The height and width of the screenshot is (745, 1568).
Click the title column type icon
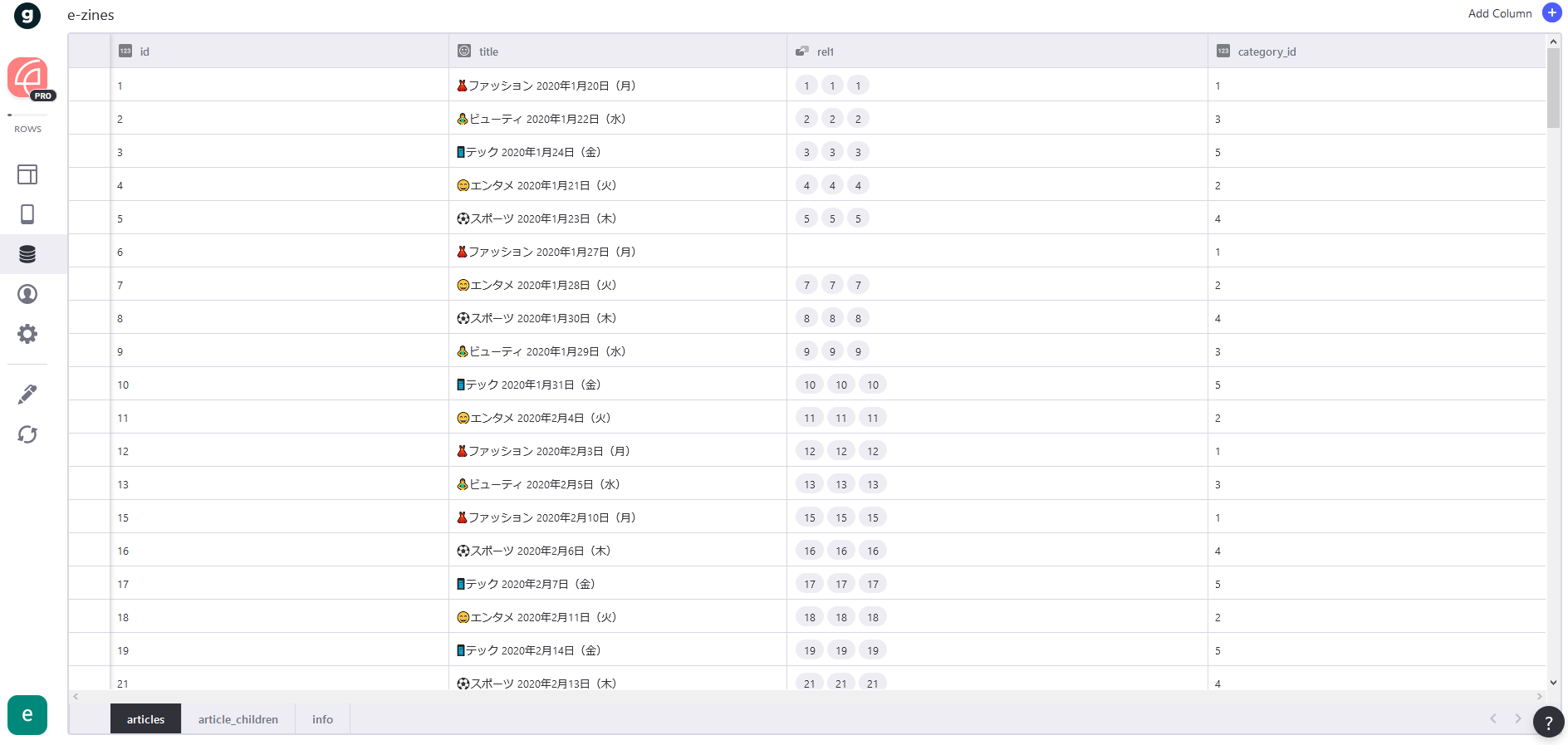(x=464, y=51)
